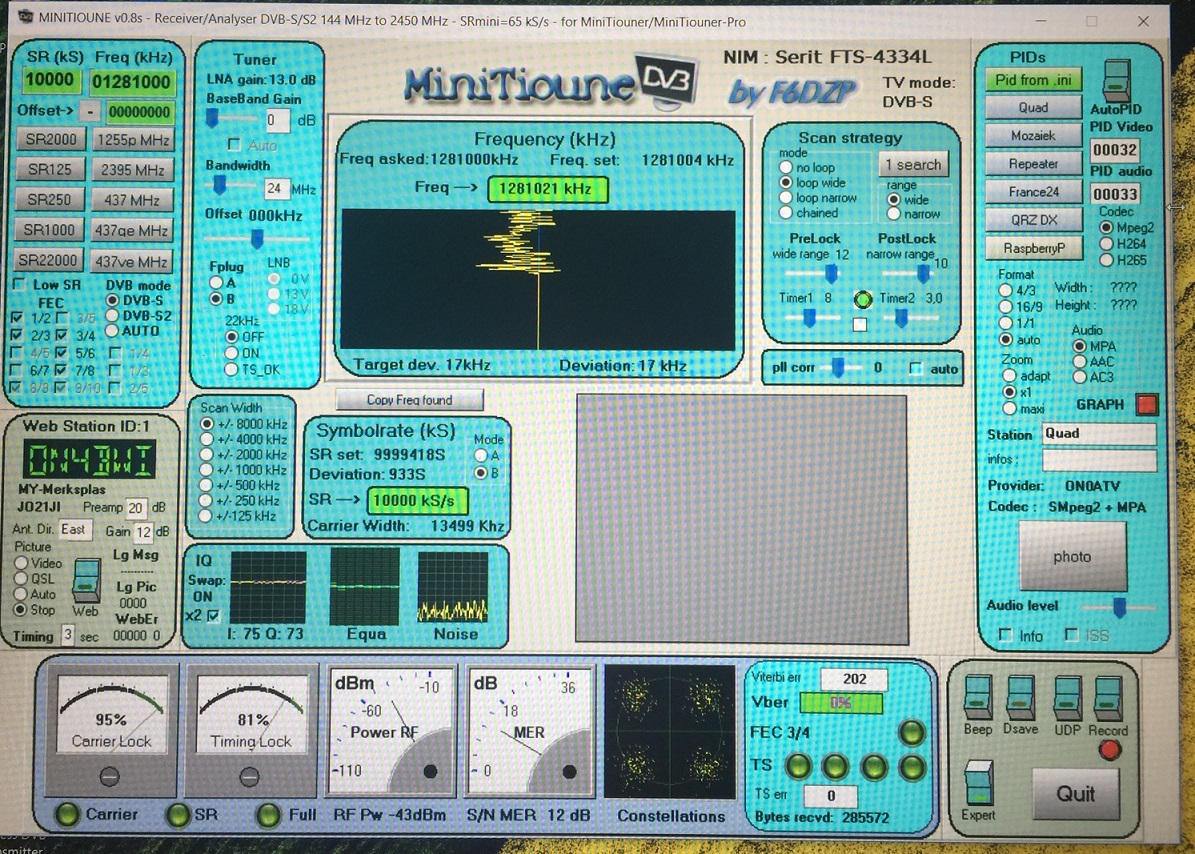The width and height of the screenshot is (1195, 854).
Task: Click the Freq 01281000 input field
Action: 131,82
